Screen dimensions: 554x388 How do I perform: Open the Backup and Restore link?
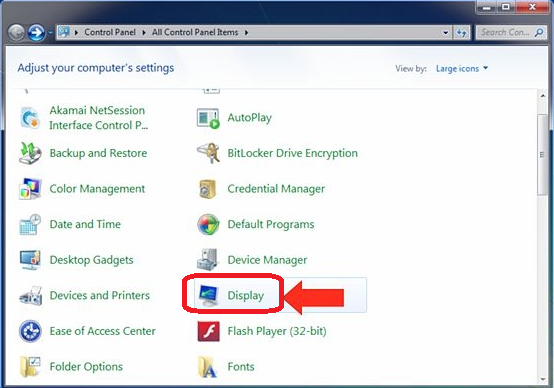click(98, 153)
